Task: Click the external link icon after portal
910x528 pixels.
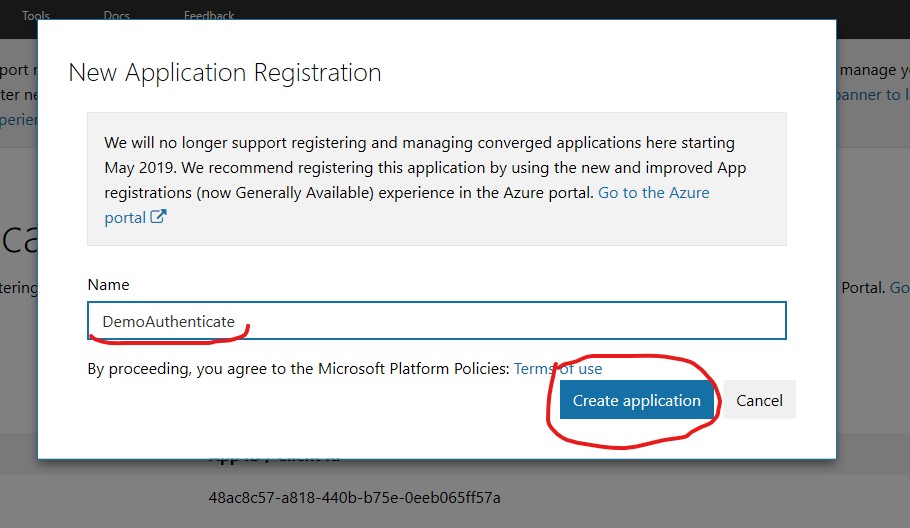Action: pos(158,217)
